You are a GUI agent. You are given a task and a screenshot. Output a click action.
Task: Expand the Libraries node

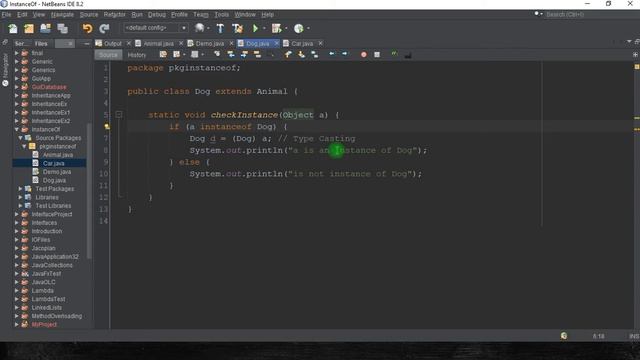tap(20, 197)
